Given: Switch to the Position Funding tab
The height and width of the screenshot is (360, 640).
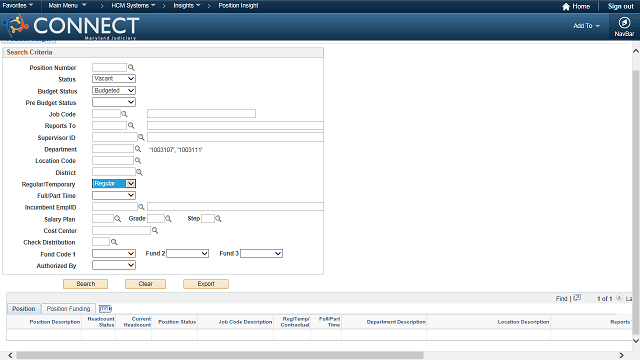Looking at the screenshot, I should [68, 309].
